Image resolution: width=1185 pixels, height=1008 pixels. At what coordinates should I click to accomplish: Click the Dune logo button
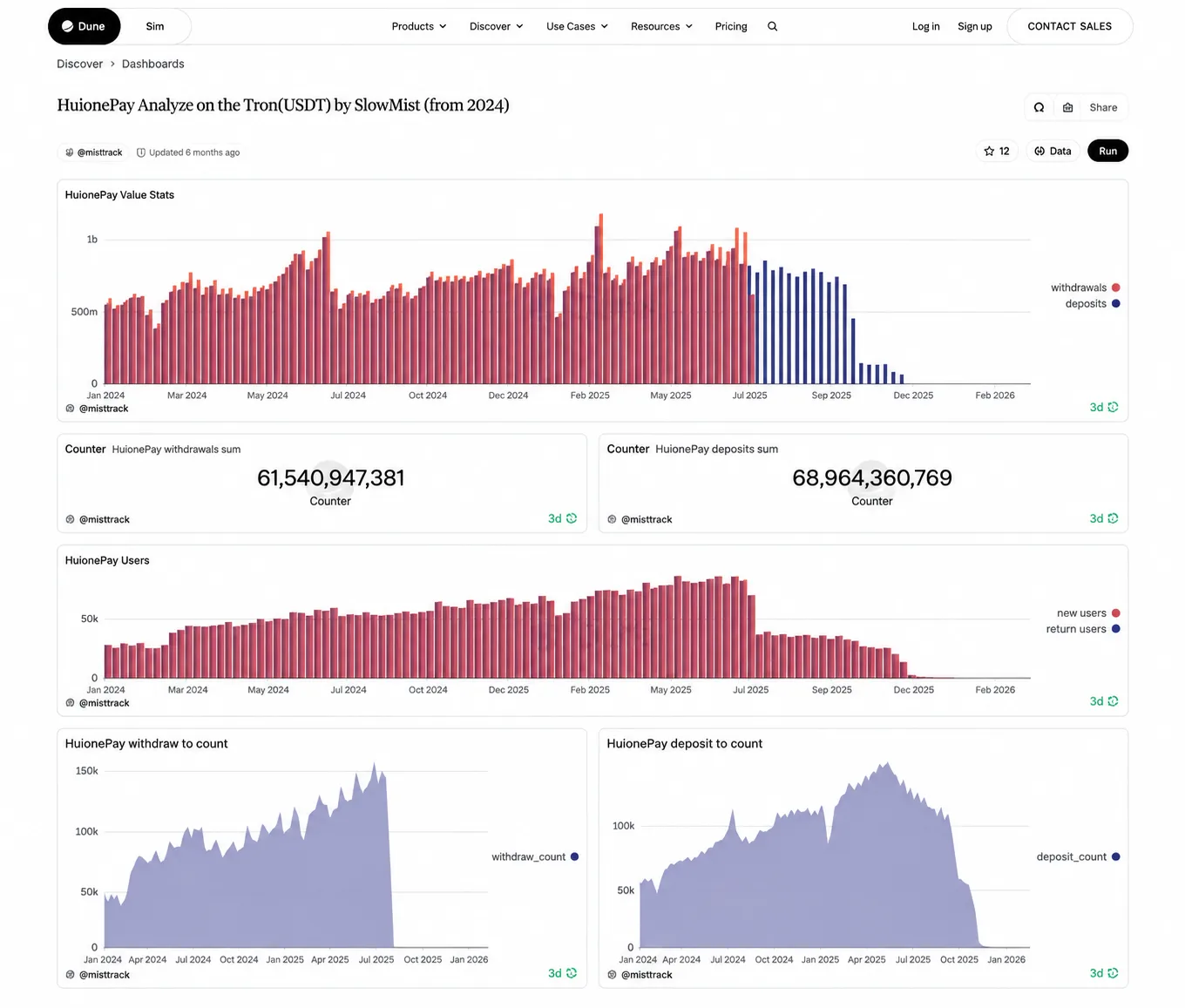[84, 26]
